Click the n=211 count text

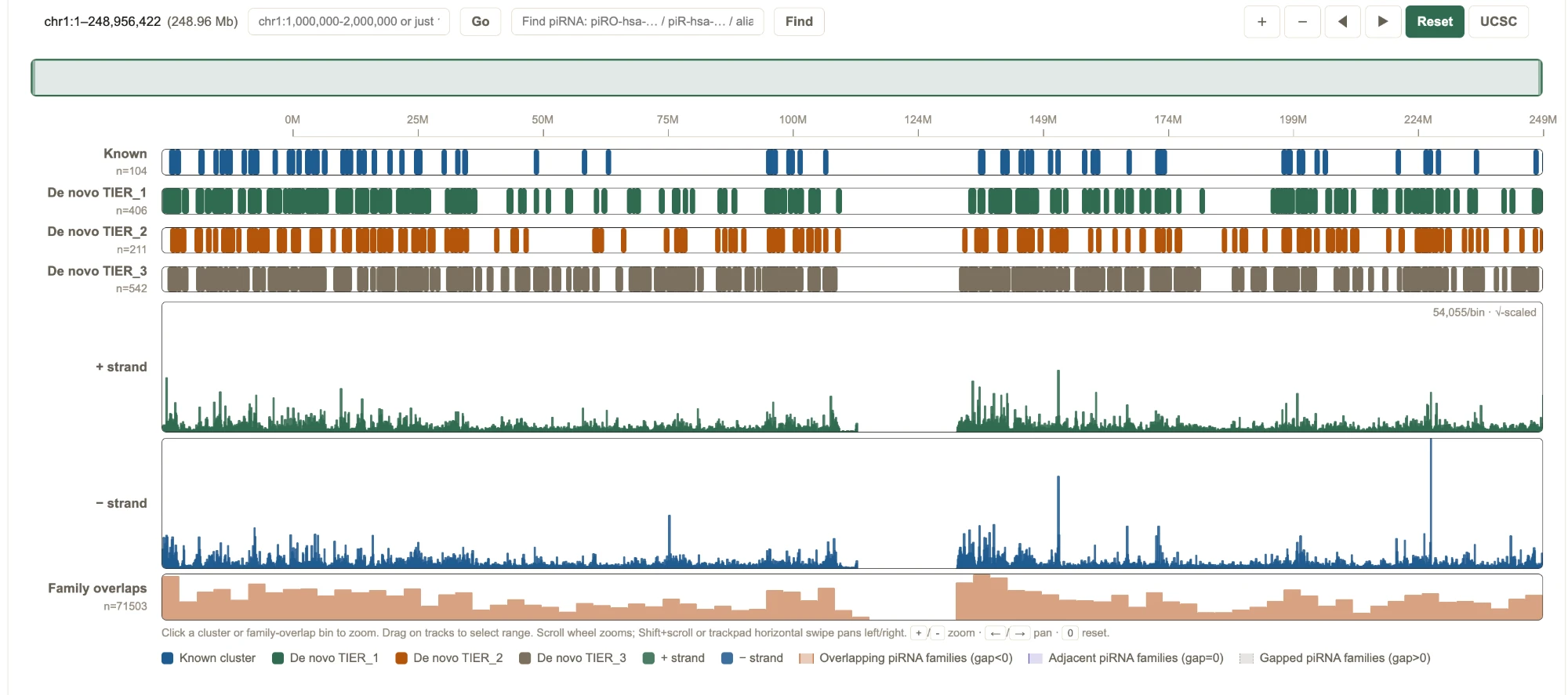pos(132,249)
